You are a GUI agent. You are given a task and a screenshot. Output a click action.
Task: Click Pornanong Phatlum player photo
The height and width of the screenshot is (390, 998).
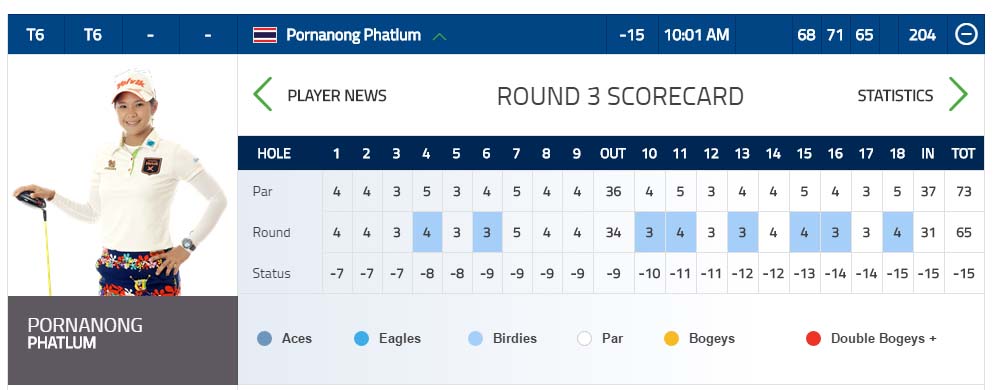click(x=122, y=181)
